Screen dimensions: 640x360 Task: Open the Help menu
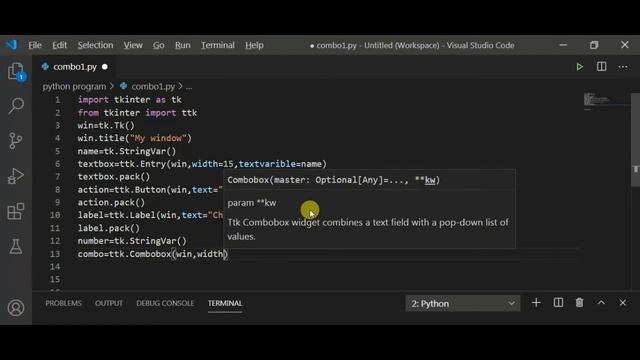254,45
